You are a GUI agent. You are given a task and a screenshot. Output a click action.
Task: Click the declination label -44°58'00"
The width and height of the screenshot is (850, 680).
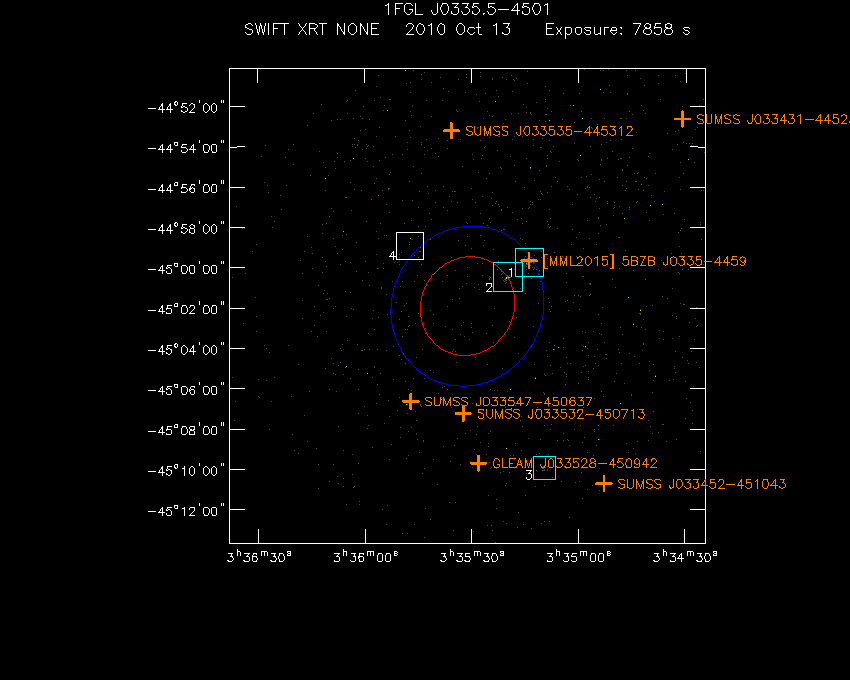(x=186, y=228)
